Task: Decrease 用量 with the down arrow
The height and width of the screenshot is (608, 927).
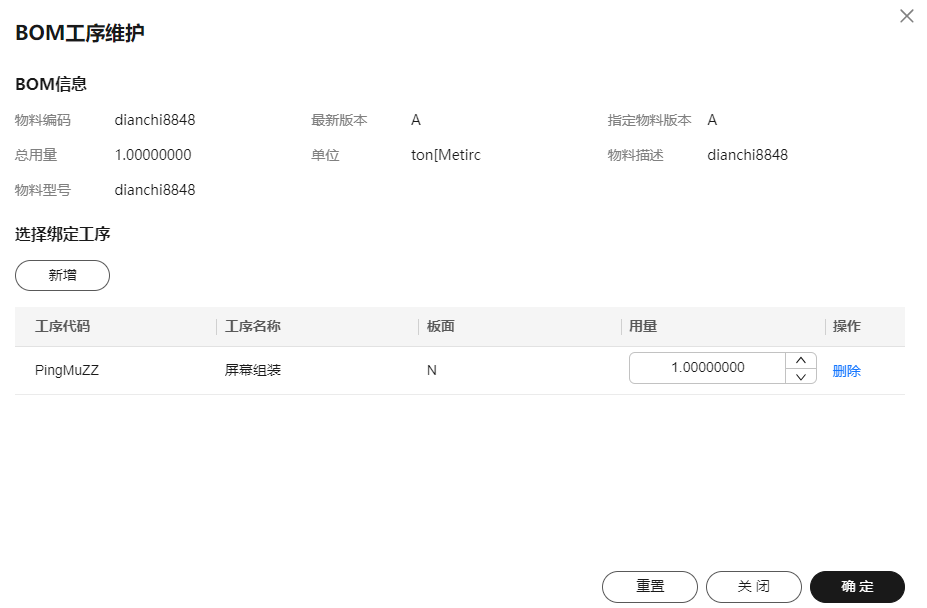Action: (x=801, y=376)
